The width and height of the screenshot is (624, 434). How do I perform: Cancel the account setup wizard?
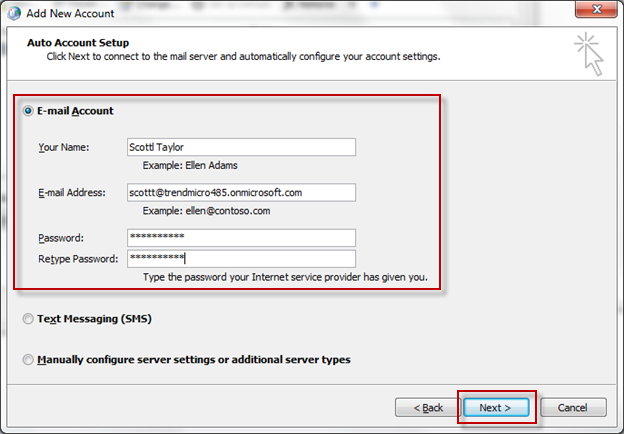tap(572, 408)
